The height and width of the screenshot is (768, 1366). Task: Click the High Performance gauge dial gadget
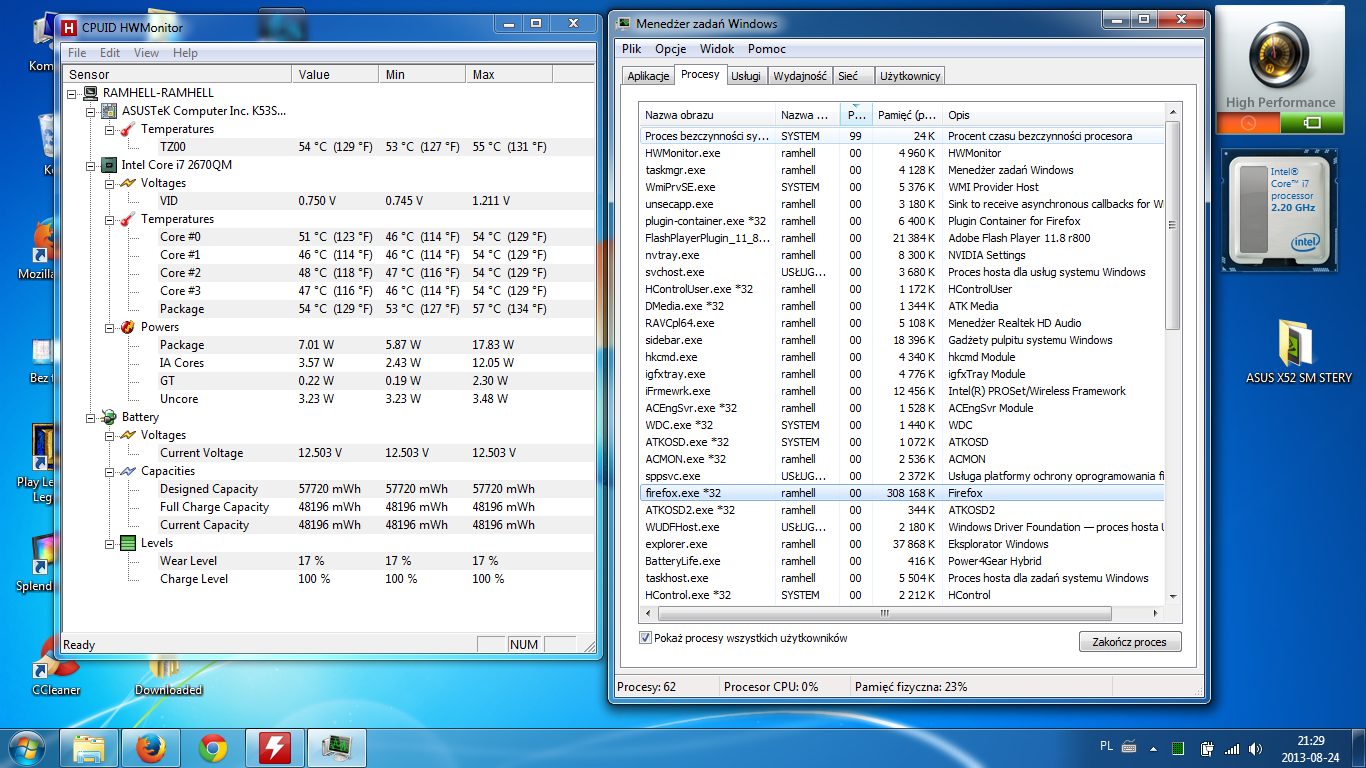(1281, 52)
